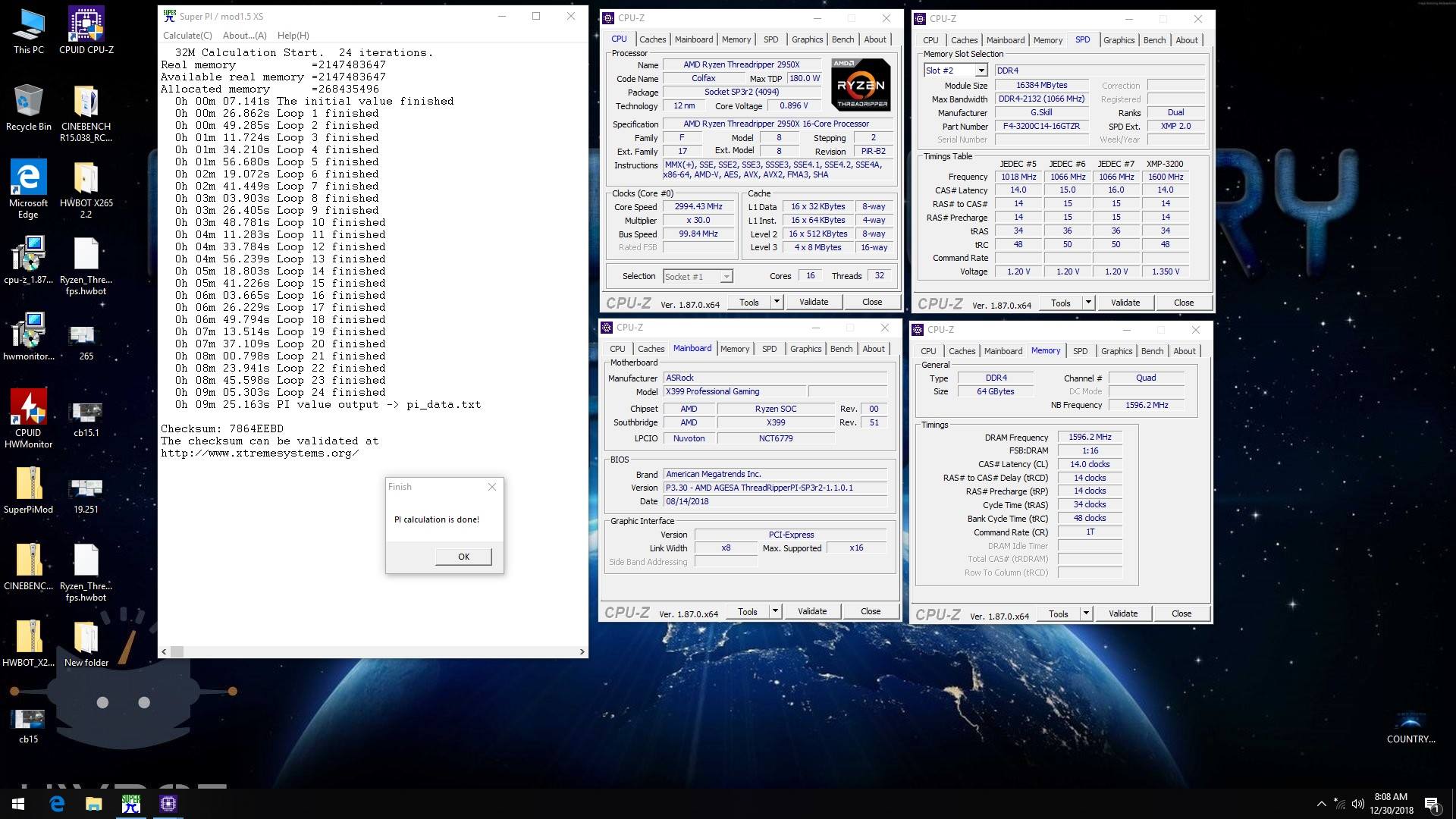
Task: Expand Tools arrow in CPU tab window
Action: [777, 302]
